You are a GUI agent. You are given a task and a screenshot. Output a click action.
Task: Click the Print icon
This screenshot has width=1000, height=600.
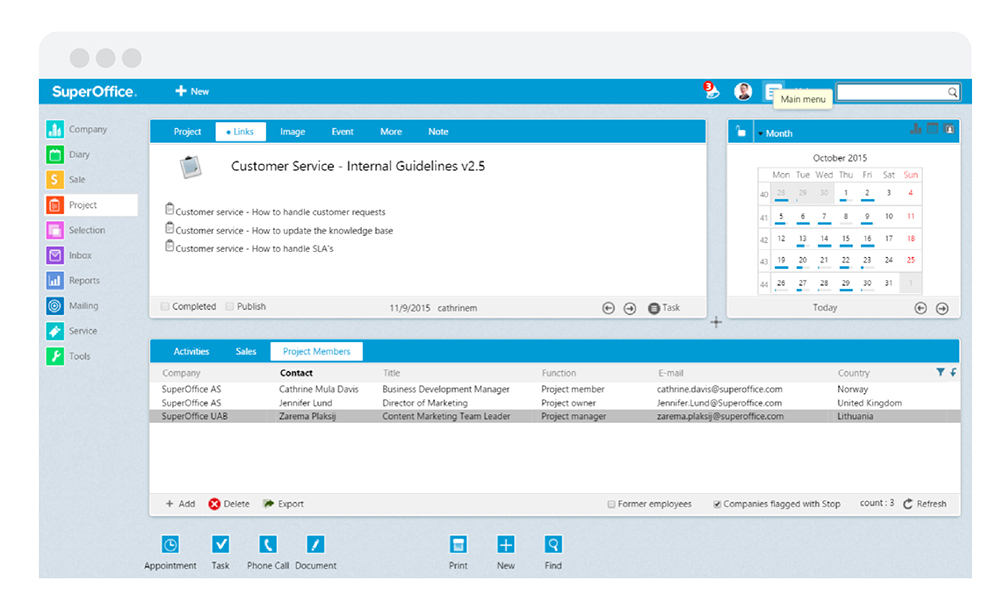coord(458,545)
